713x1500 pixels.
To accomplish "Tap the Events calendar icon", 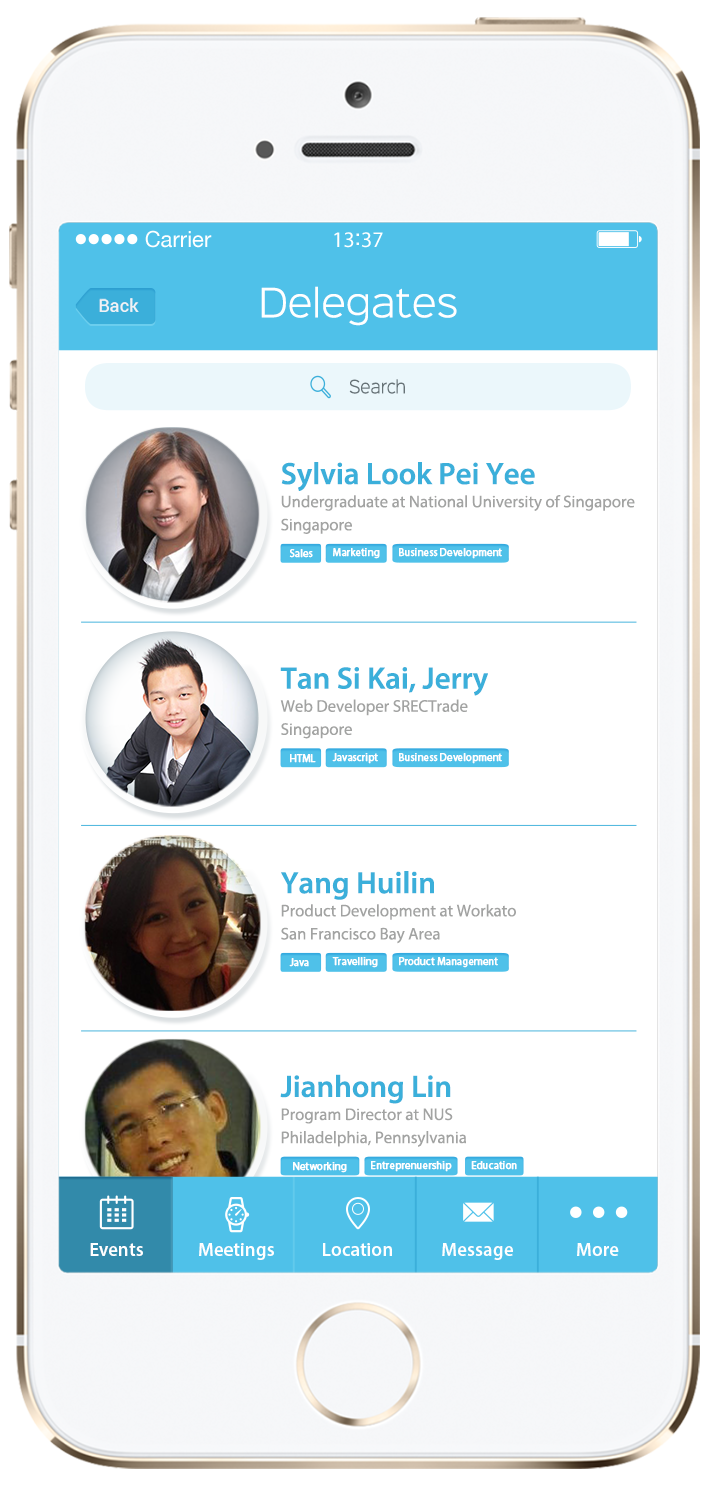I will tap(116, 1213).
